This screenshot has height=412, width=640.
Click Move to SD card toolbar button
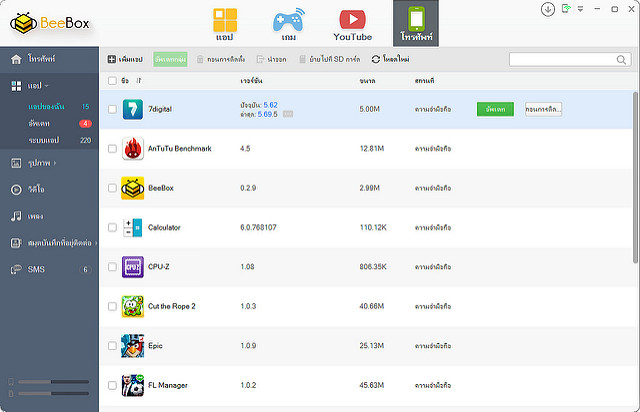click(x=330, y=59)
